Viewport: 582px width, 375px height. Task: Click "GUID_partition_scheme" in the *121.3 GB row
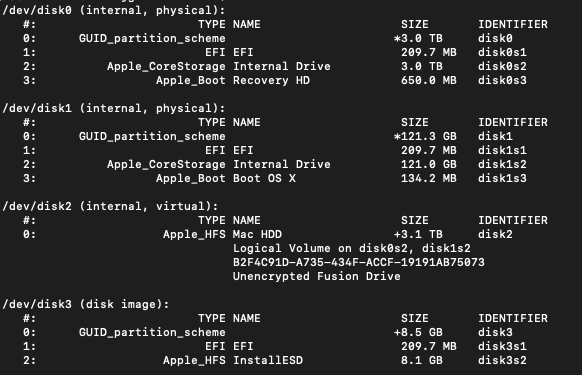coord(152,136)
